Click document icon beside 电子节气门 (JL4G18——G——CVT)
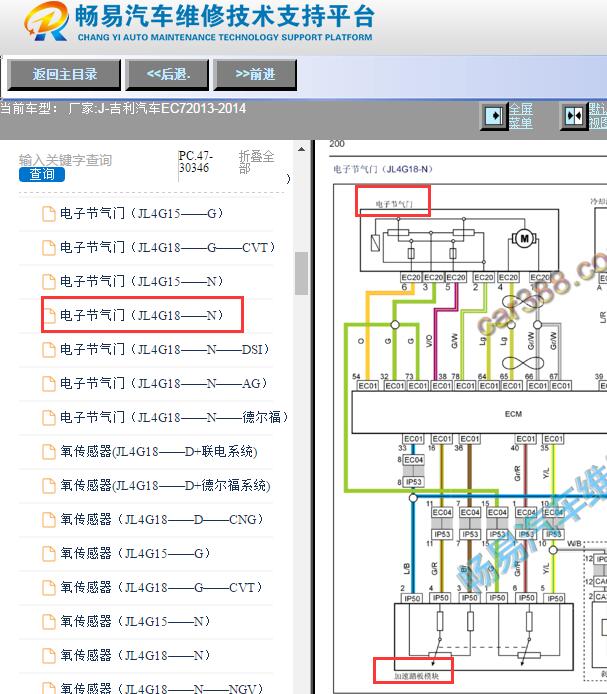The width and height of the screenshot is (607, 694). [x=49, y=248]
